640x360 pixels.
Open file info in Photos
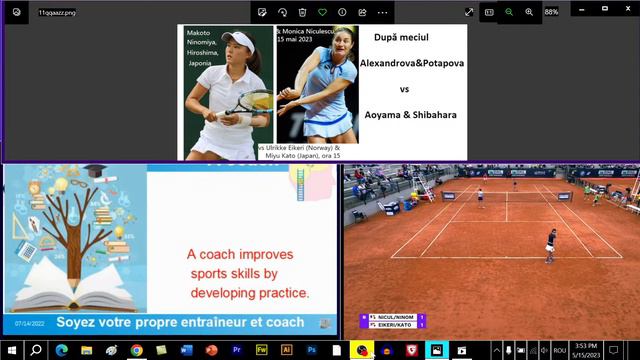pyautogui.click(x=342, y=13)
